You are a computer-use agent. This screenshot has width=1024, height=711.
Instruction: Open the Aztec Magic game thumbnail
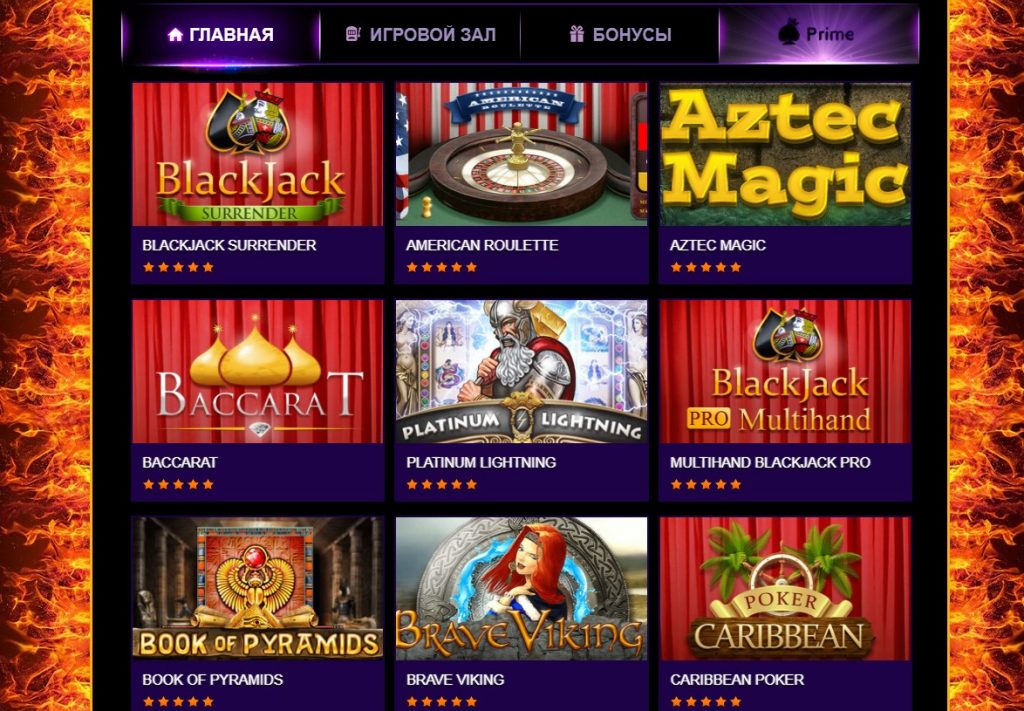tap(785, 154)
